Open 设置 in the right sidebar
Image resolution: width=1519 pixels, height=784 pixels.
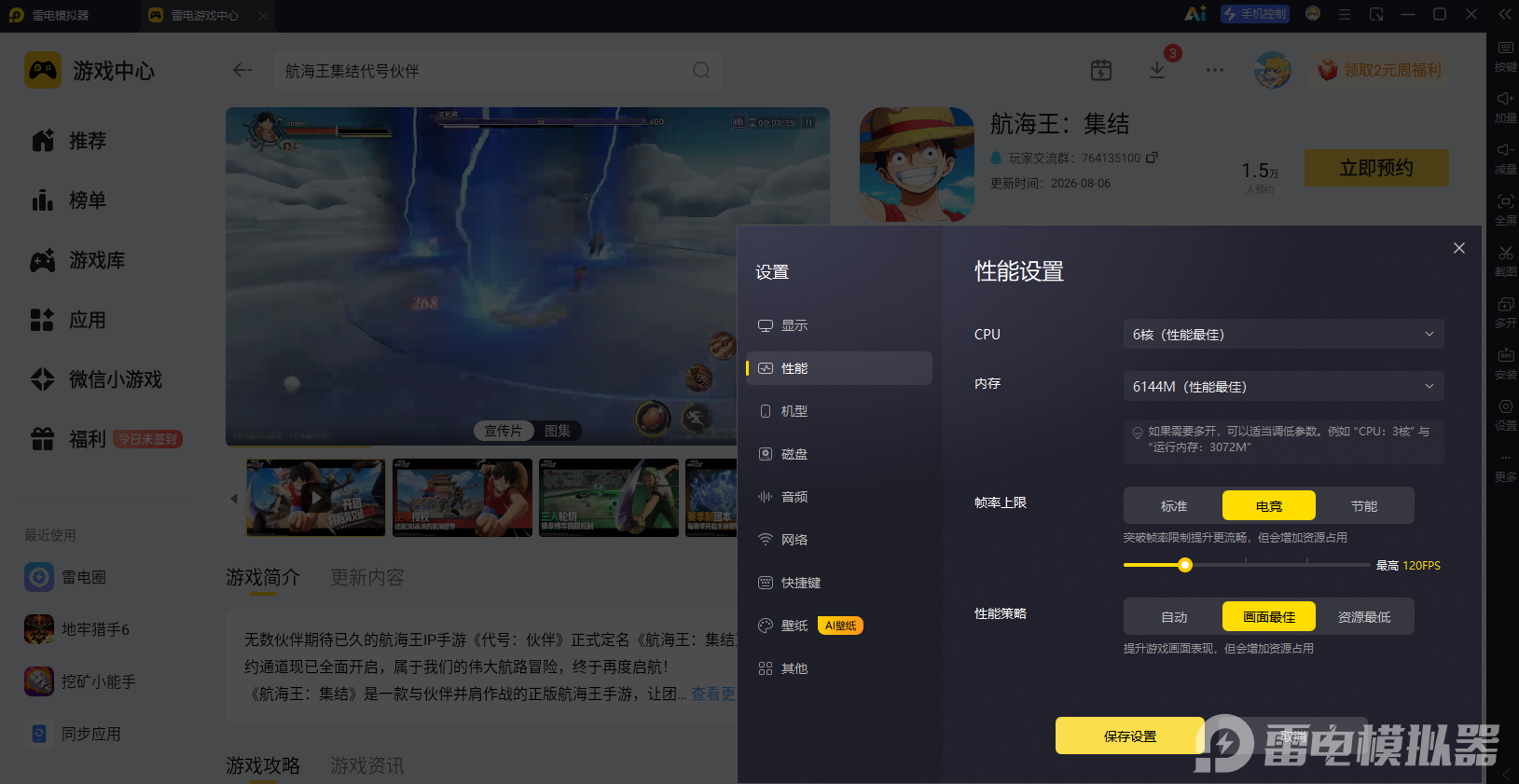point(1505,415)
